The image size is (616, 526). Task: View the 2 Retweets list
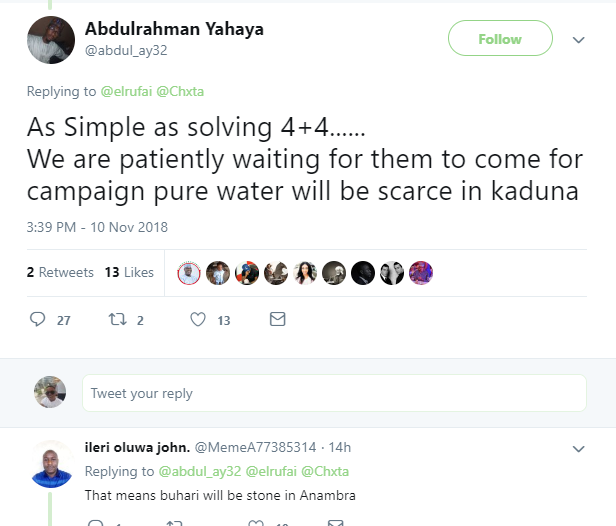(60, 272)
